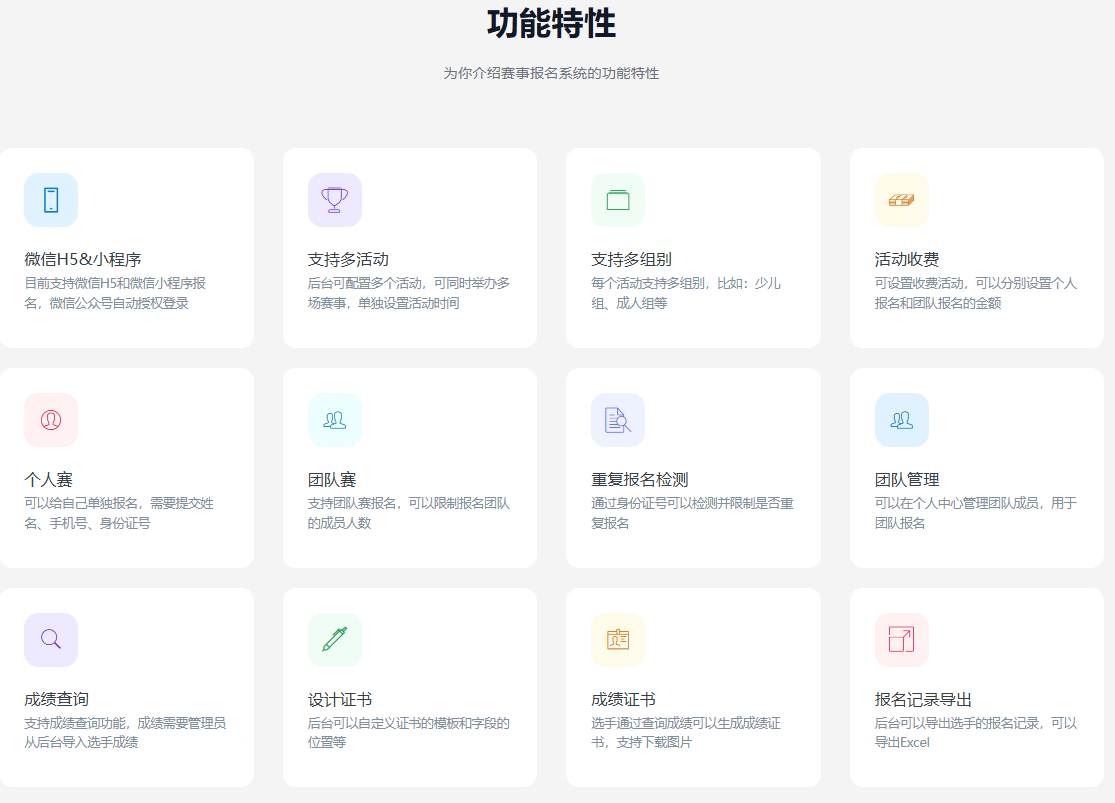The height and width of the screenshot is (803, 1115).
Task: Select the 微信H5&小程序 card title
Action: click(x=82, y=260)
